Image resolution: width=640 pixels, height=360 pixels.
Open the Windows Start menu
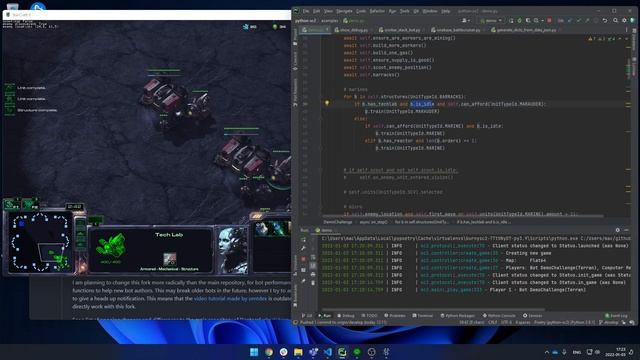click(x=254, y=352)
